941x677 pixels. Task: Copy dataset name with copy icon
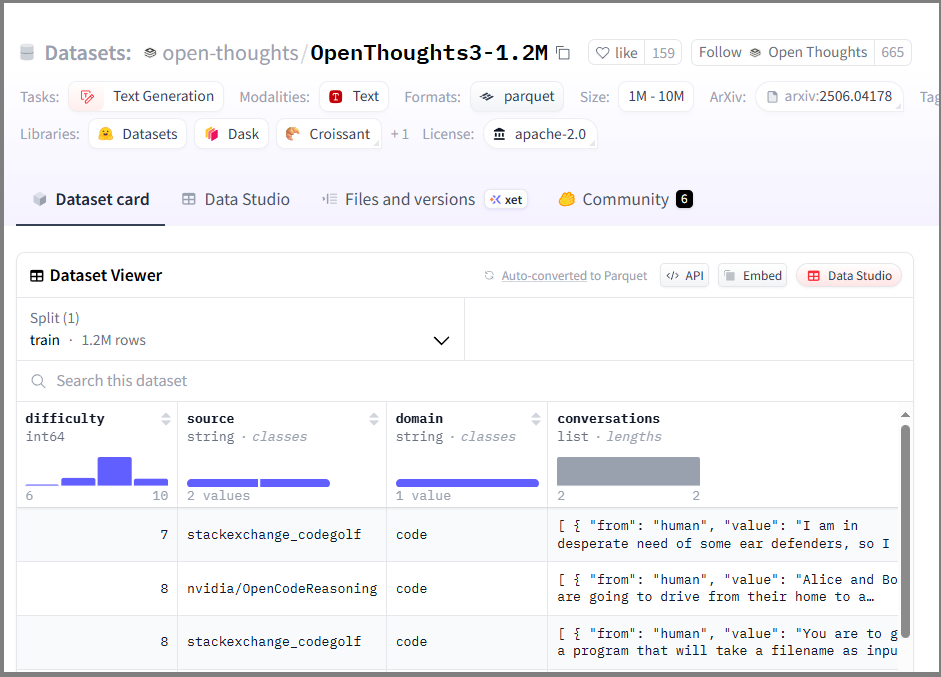point(563,53)
